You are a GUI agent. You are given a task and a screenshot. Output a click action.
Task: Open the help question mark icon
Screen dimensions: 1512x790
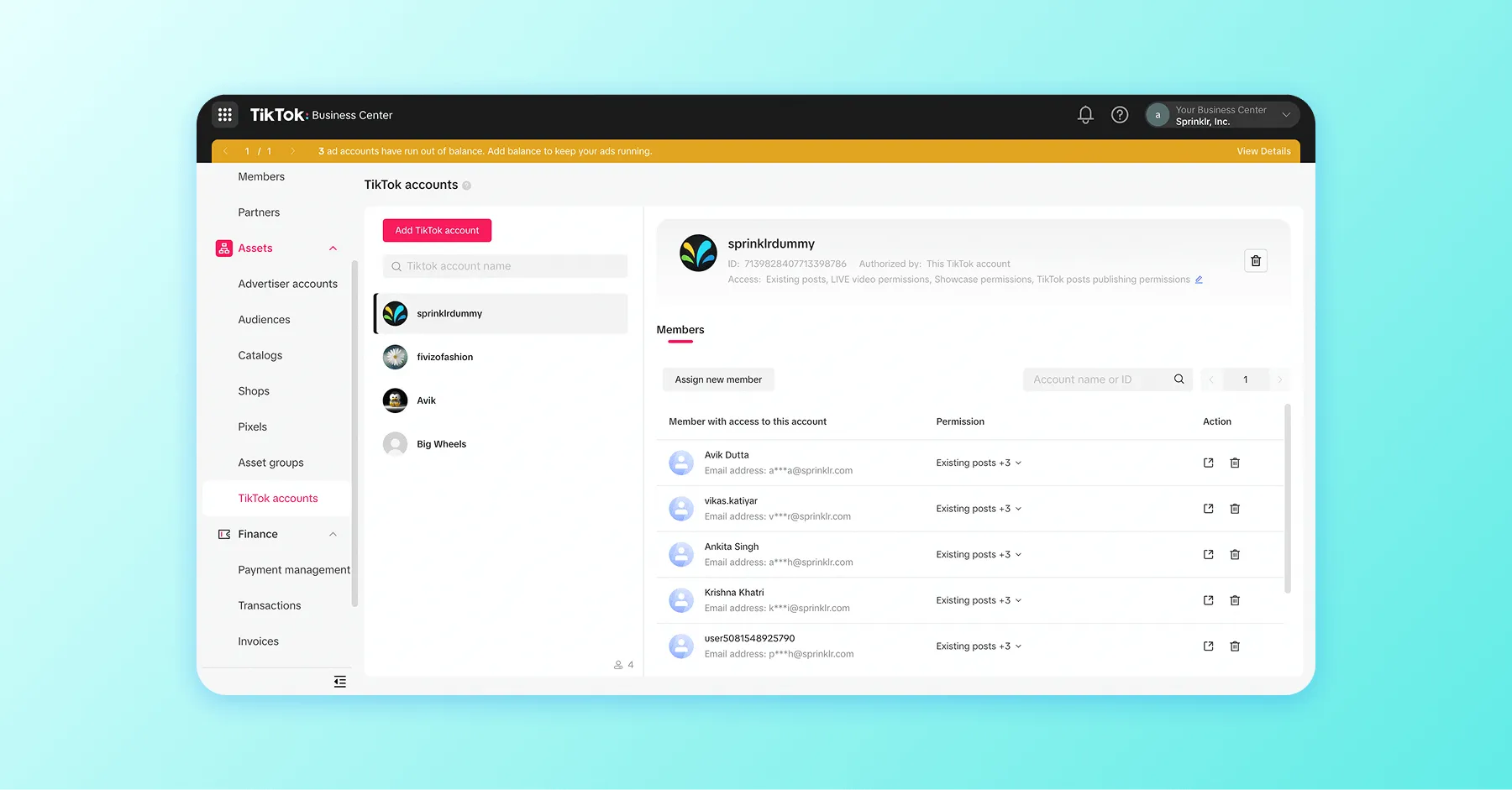[1120, 115]
